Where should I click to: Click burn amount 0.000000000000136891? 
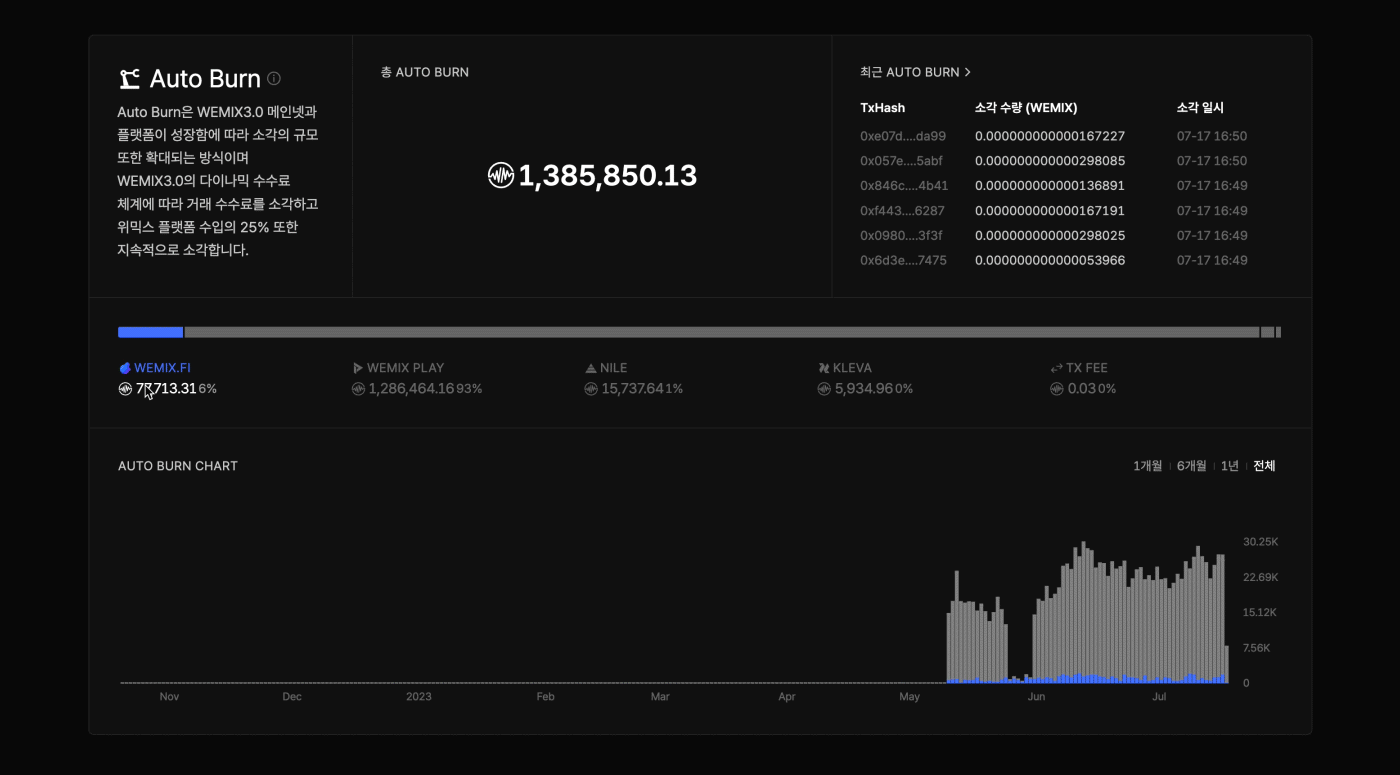point(1050,186)
